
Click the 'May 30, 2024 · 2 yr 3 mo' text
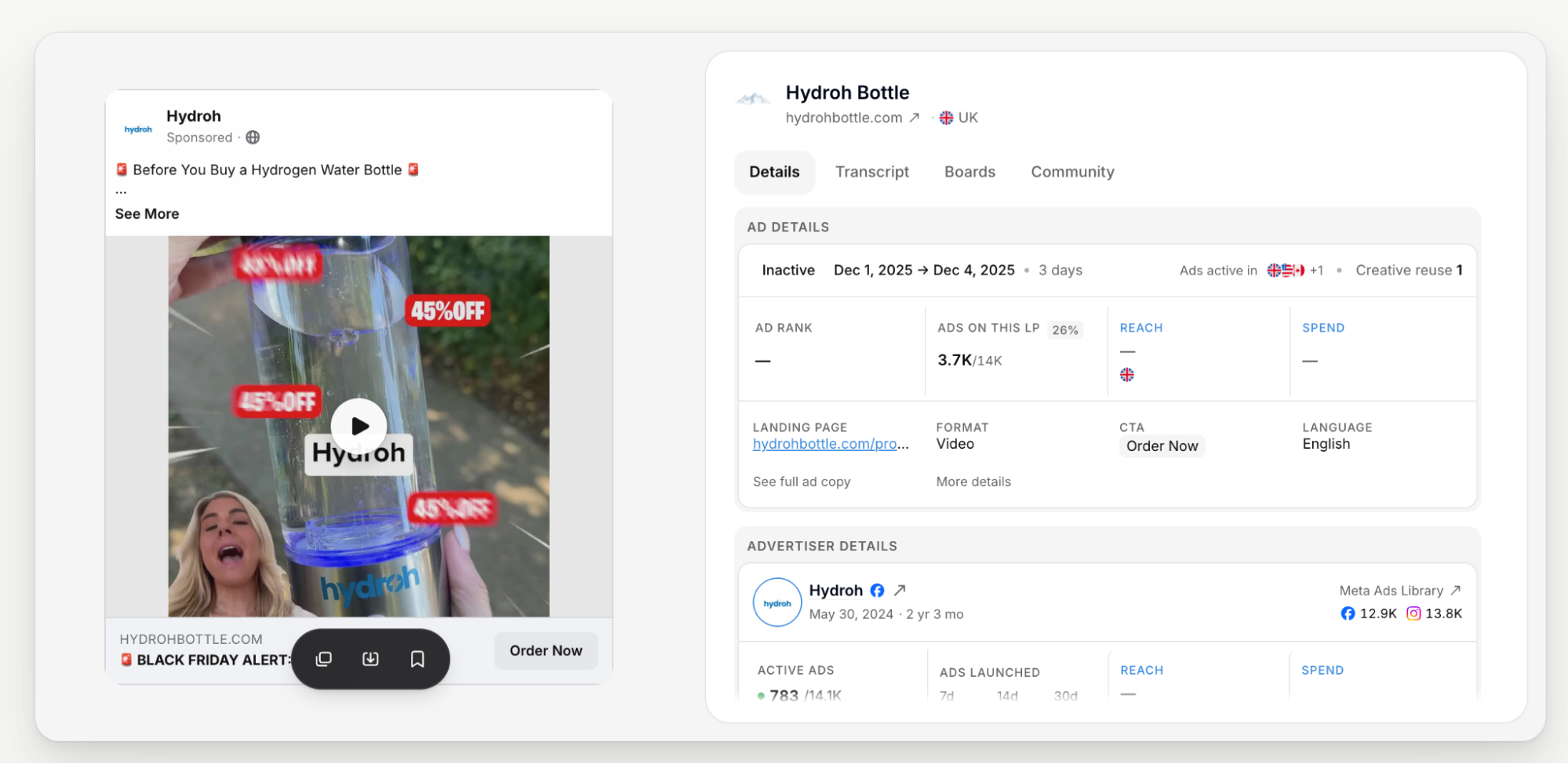886,614
